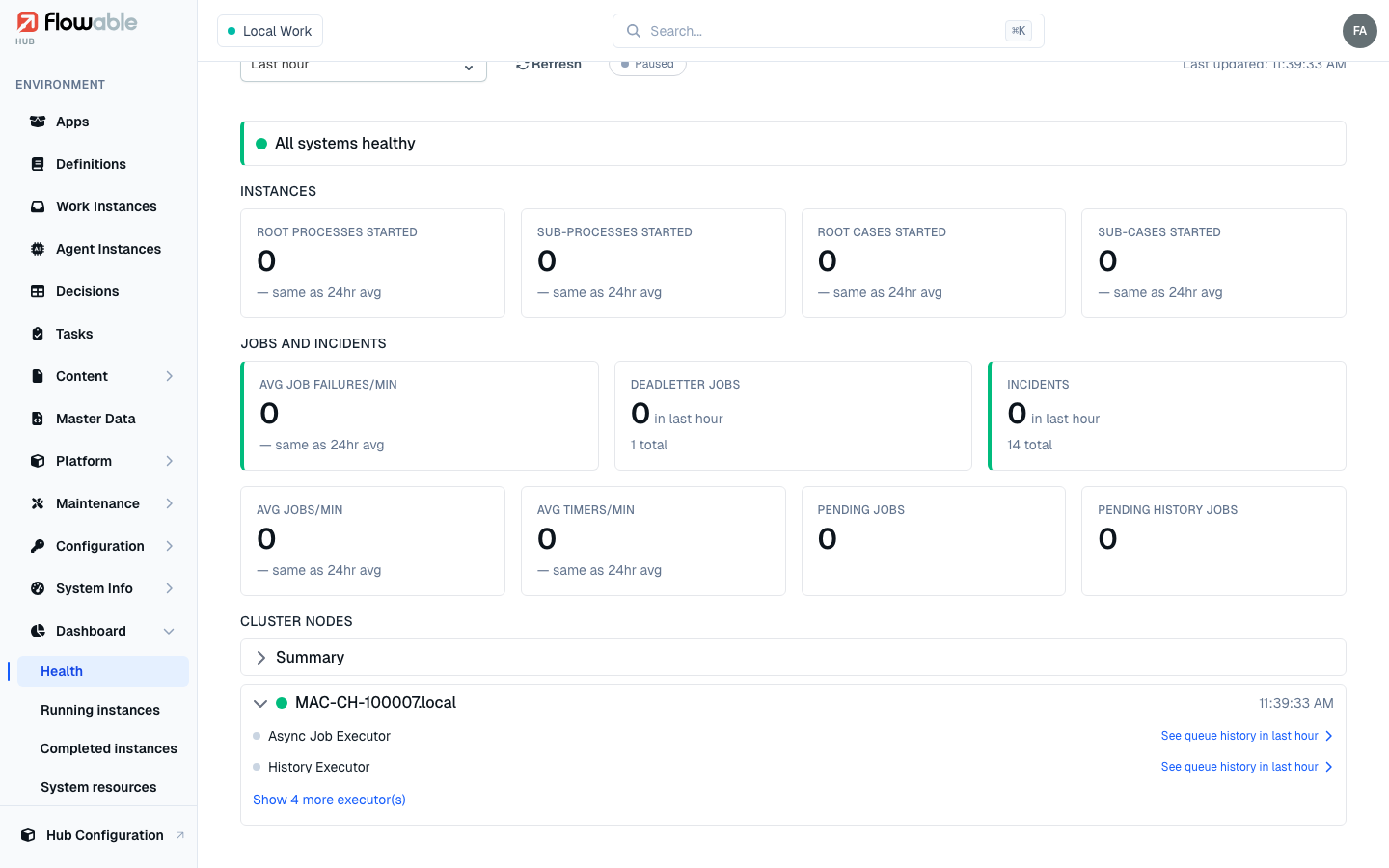1389x868 pixels.
Task: Click the Root Processes Started card
Action: click(x=372, y=263)
